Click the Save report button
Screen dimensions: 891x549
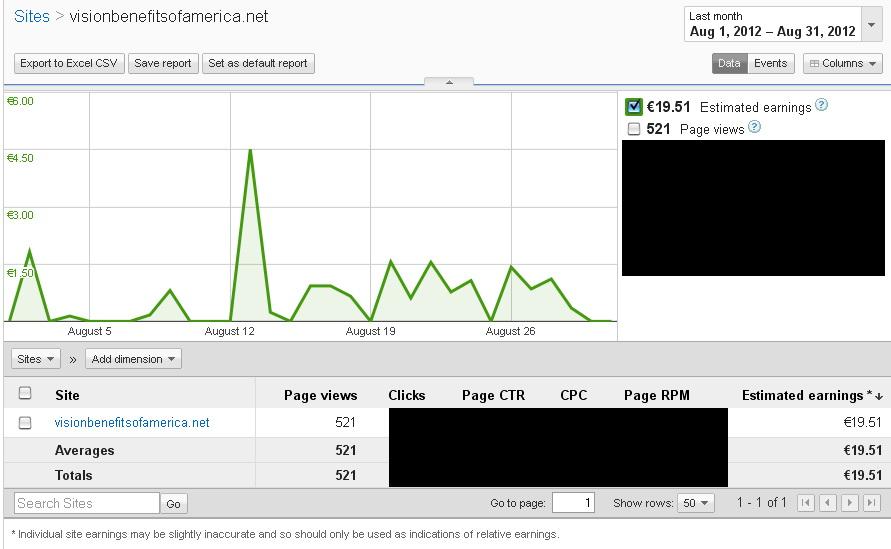(x=163, y=63)
